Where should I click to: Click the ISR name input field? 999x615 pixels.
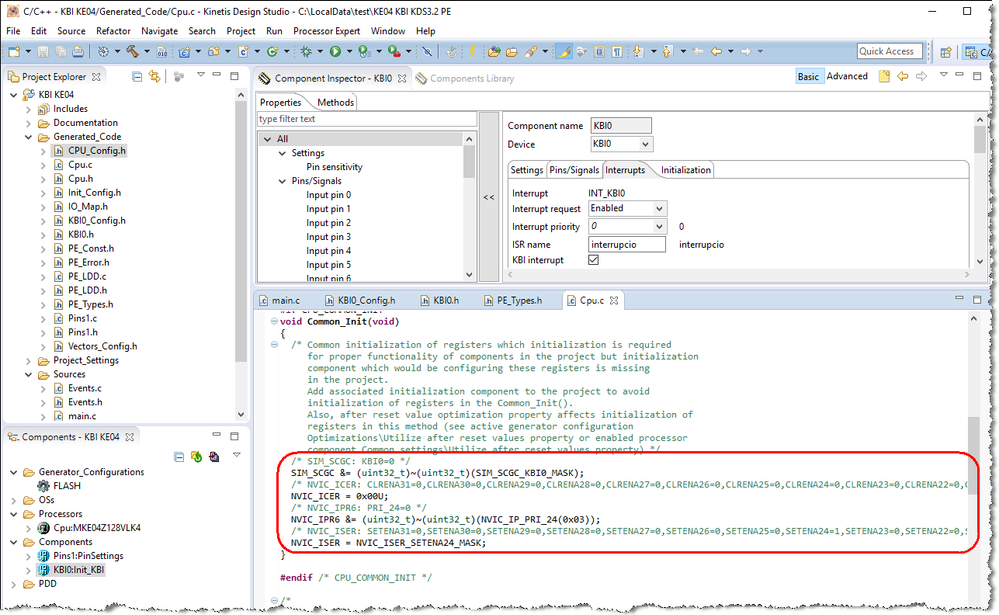[626, 244]
